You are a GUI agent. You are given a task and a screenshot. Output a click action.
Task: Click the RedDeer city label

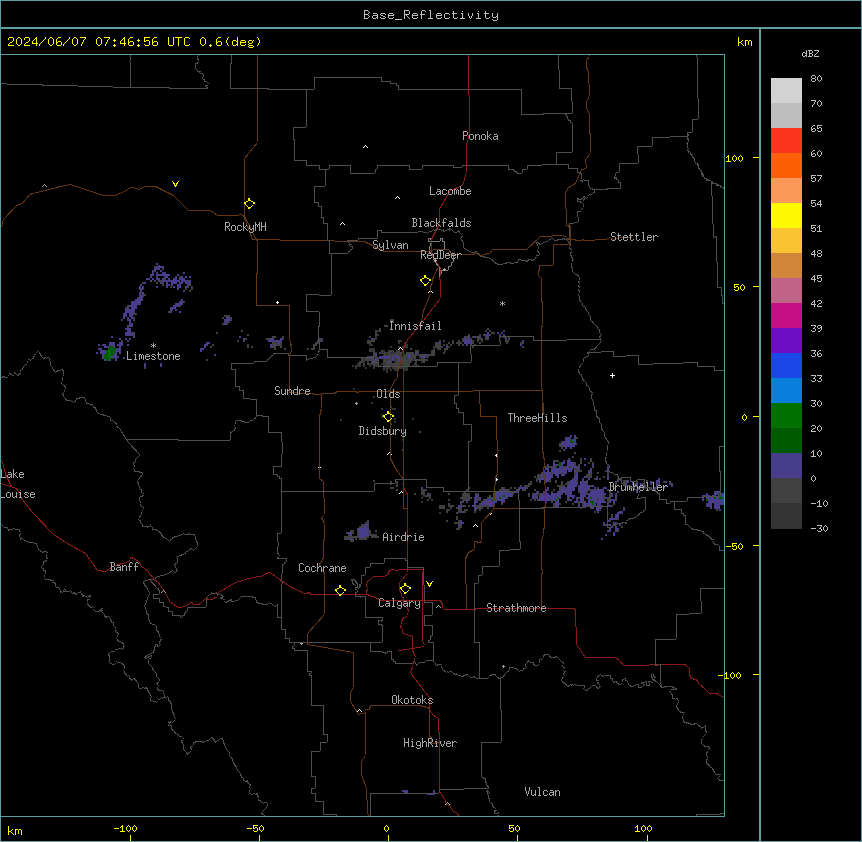[440, 255]
